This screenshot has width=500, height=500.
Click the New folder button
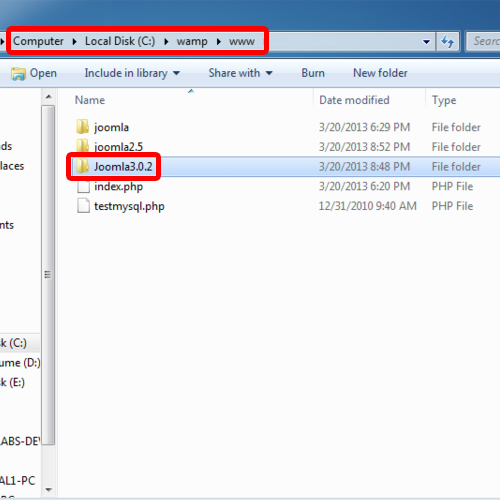tap(380, 73)
